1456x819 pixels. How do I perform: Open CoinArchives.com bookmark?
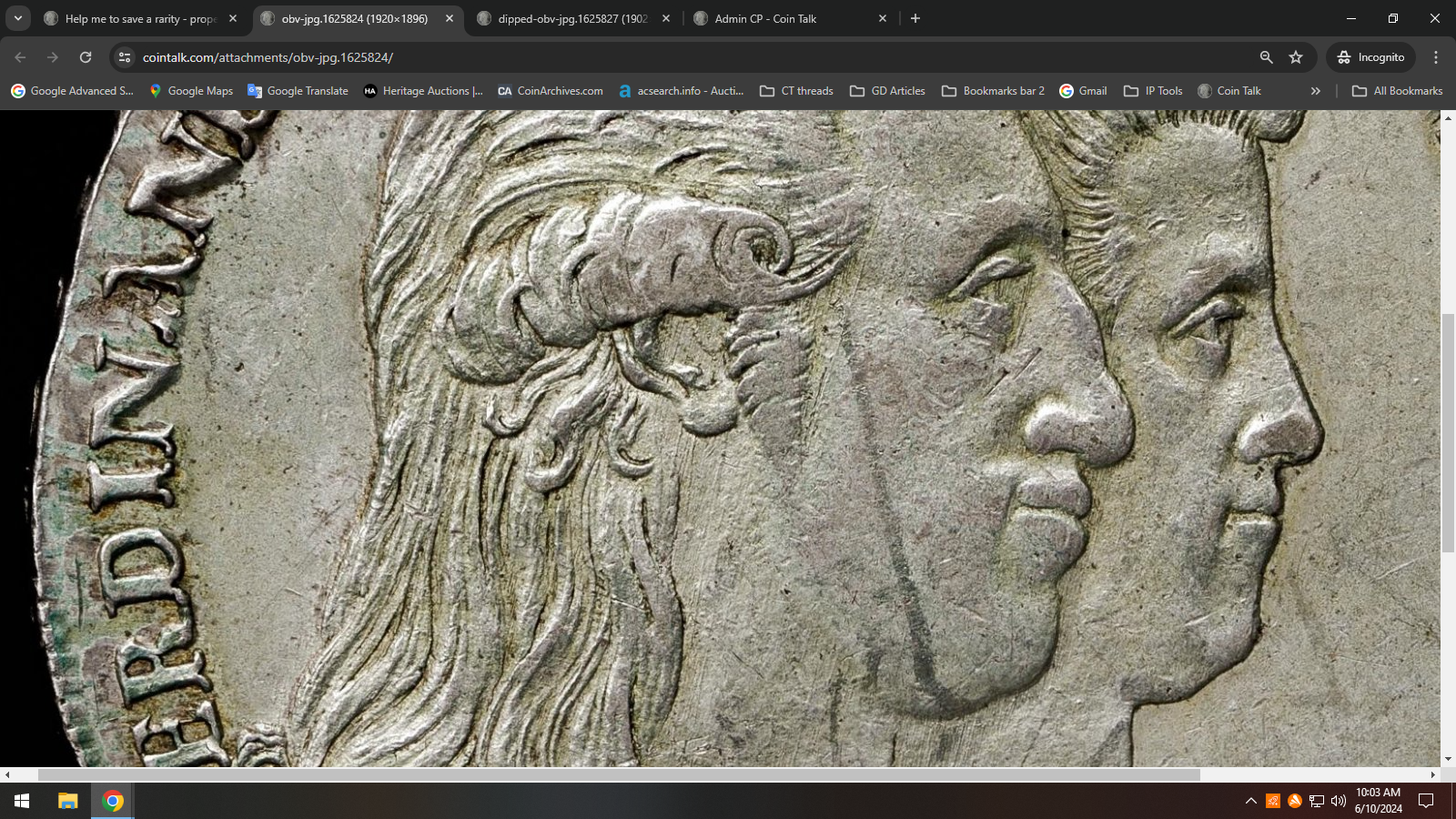[551, 91]
